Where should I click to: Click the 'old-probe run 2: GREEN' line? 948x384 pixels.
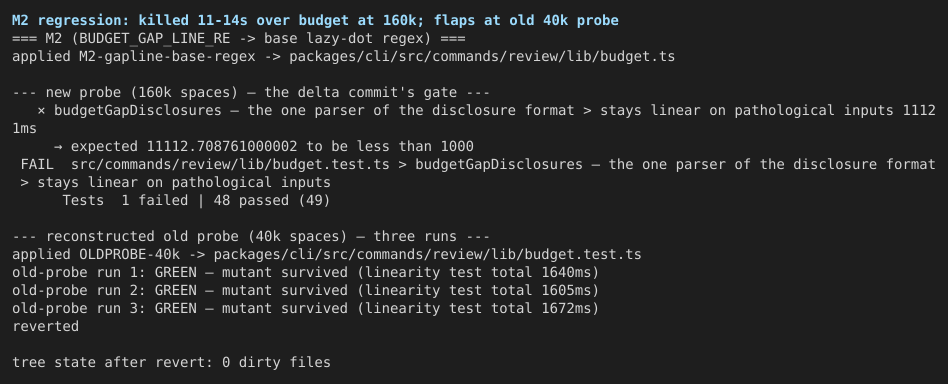coord(305,290)
